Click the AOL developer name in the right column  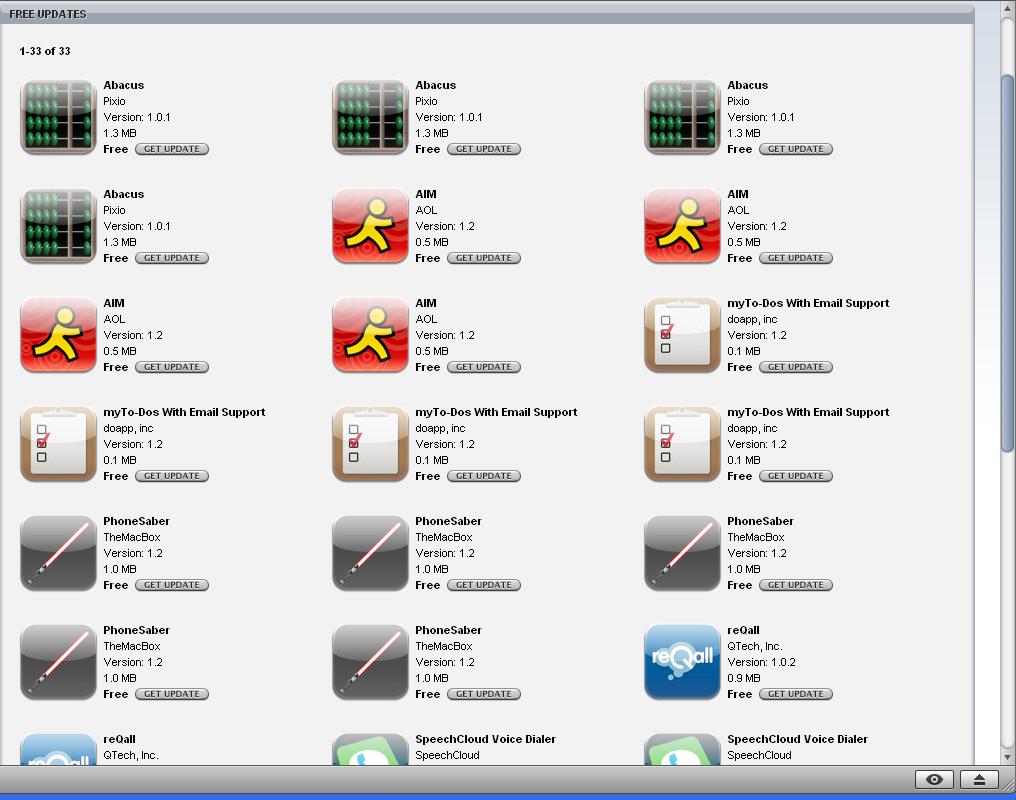tap(738, 210)
